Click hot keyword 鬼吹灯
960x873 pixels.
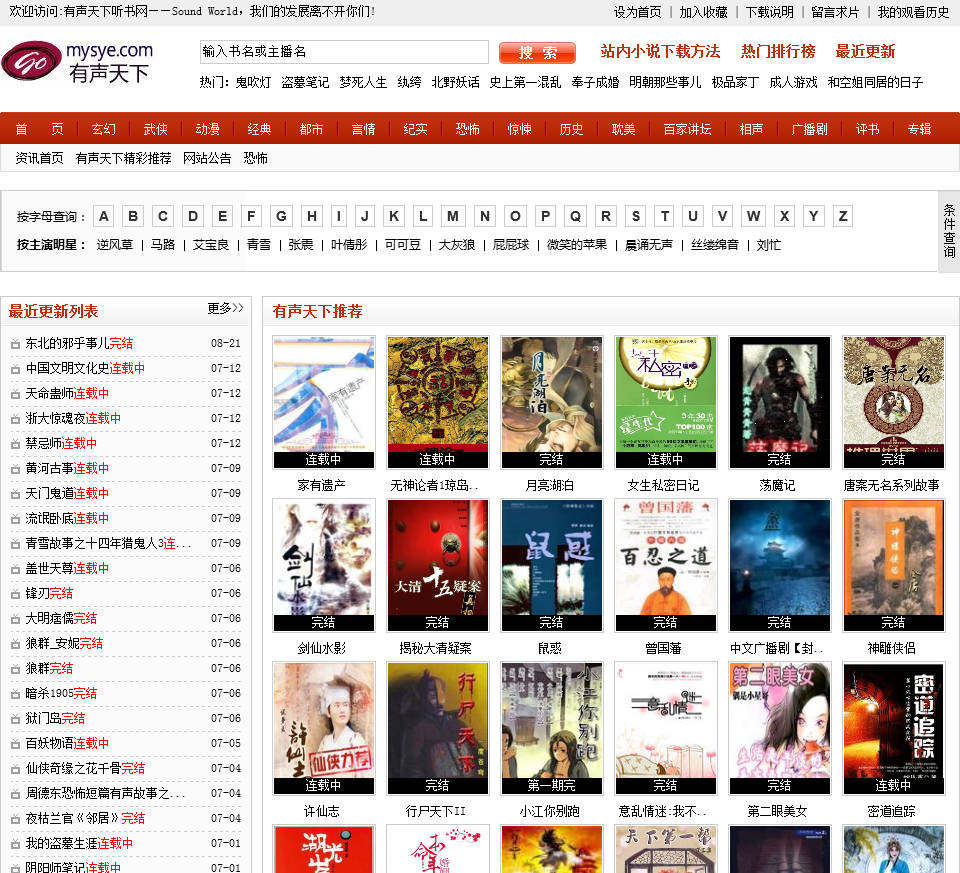[x=253, y=82]
